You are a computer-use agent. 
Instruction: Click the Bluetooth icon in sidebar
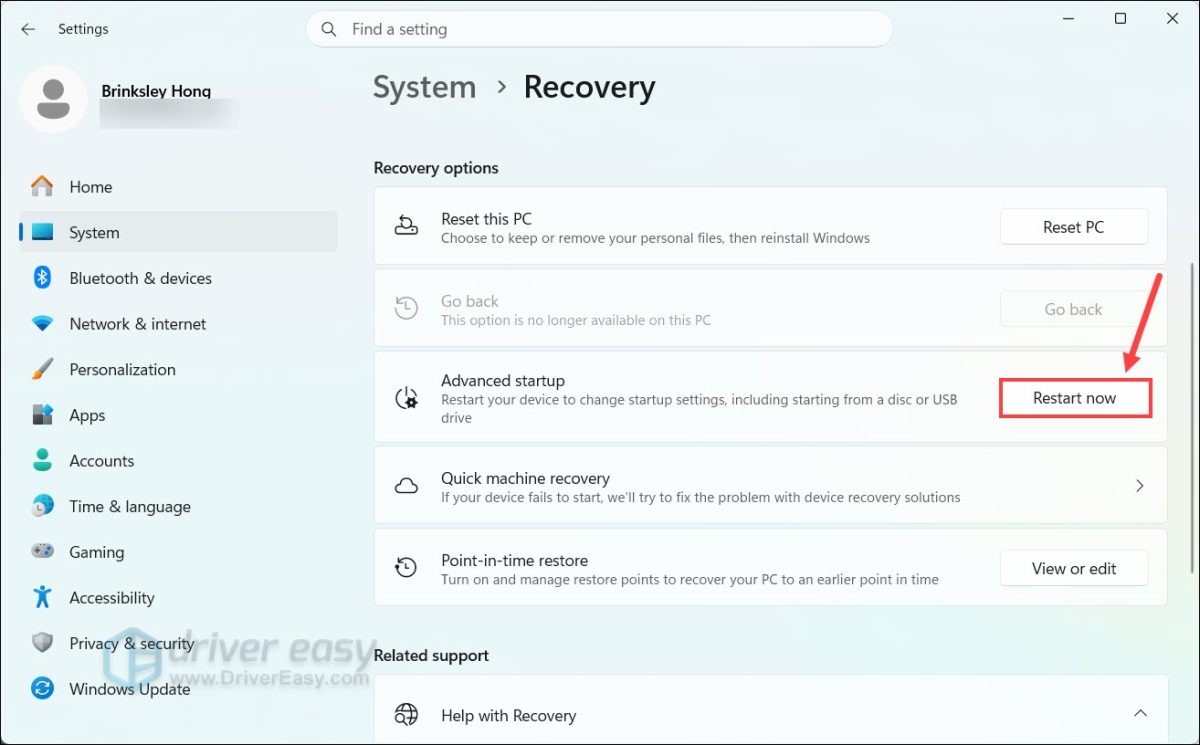click(42, 278)
